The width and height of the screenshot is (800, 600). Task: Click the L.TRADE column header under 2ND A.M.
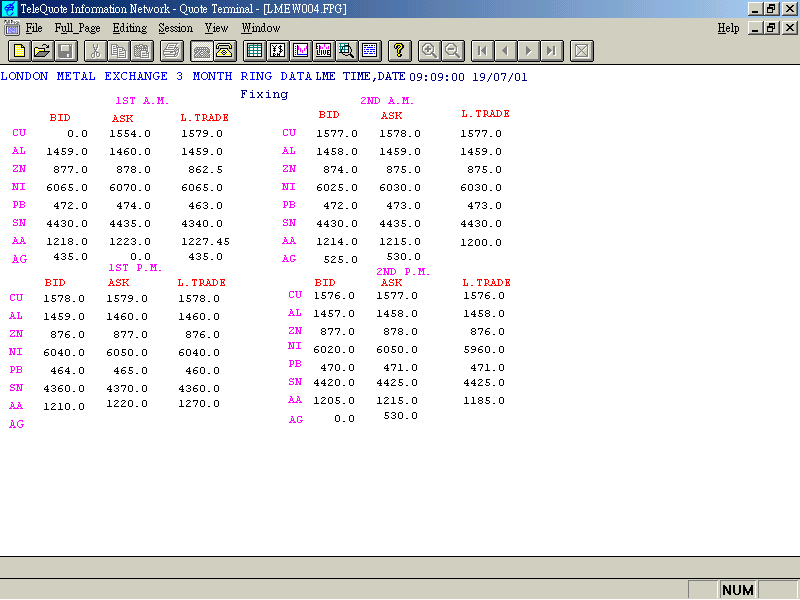click(x=485, y=114)
